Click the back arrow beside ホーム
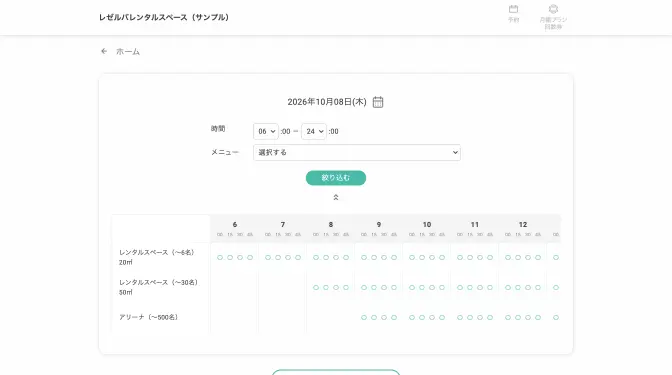 [x=104, y=51]
